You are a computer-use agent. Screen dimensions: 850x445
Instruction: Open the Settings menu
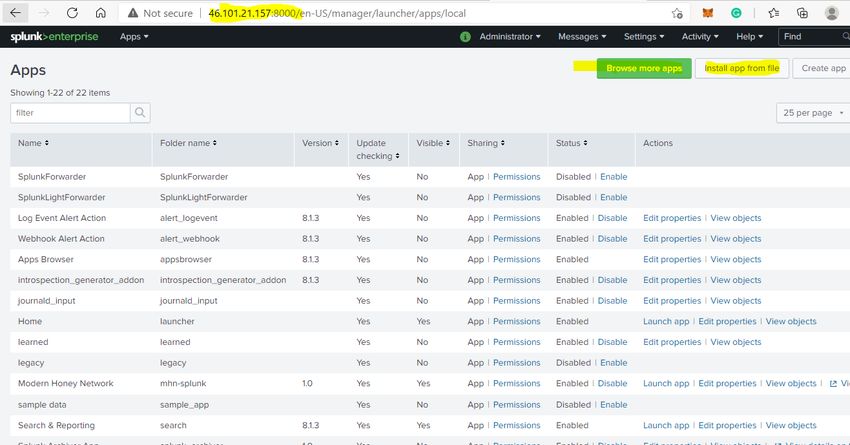(x=643, y=36)
